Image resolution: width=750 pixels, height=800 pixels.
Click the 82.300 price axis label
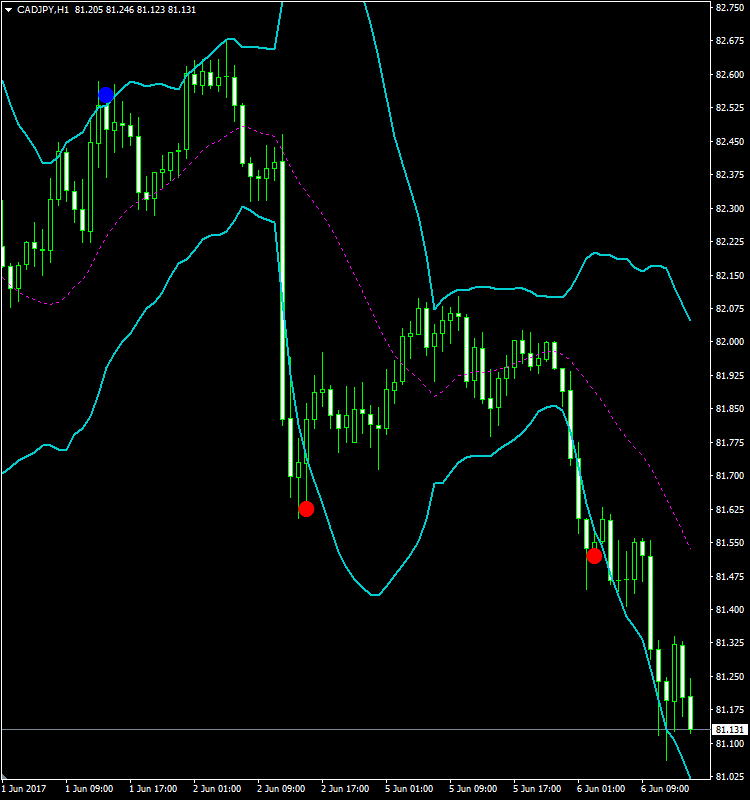point(730,208)
